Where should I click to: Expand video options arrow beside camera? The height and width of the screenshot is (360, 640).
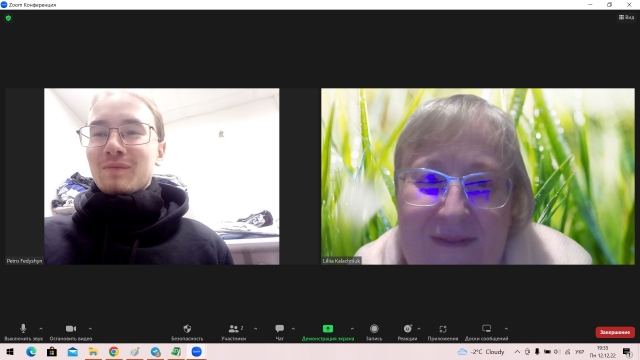pyautogui.click(x=90, y=329)
